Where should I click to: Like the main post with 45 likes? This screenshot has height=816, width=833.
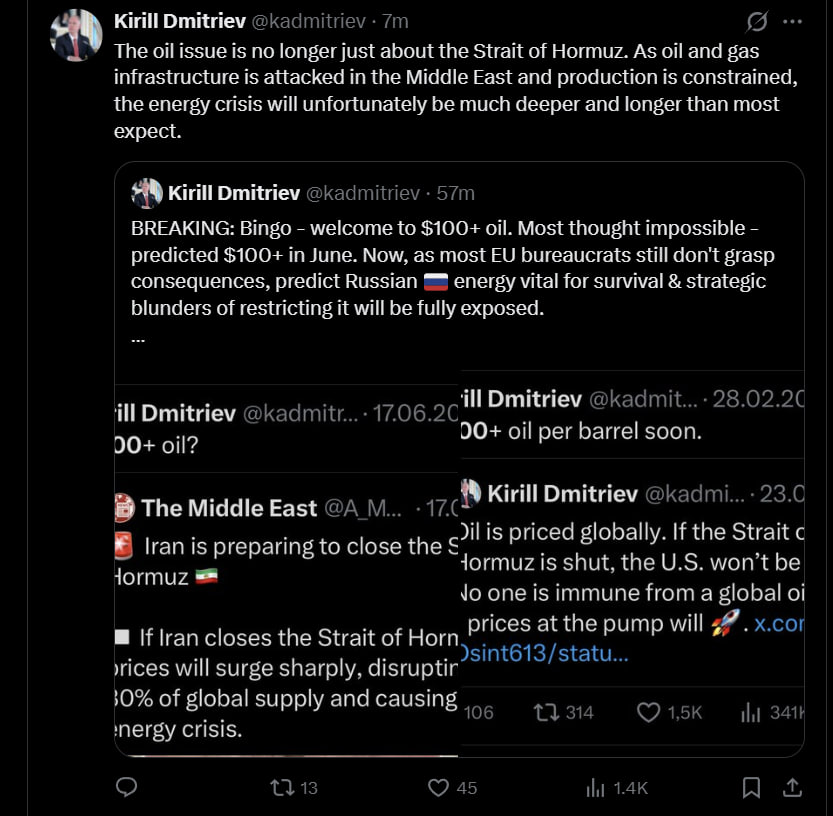(438, 788)
